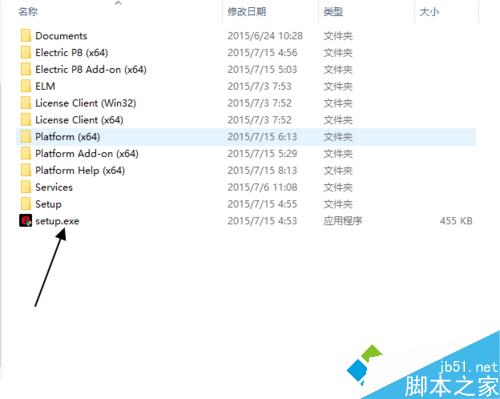Click the 455 KB size value
Image resolution: width=500 pixels, height=399 pixels.
point(456,221)
